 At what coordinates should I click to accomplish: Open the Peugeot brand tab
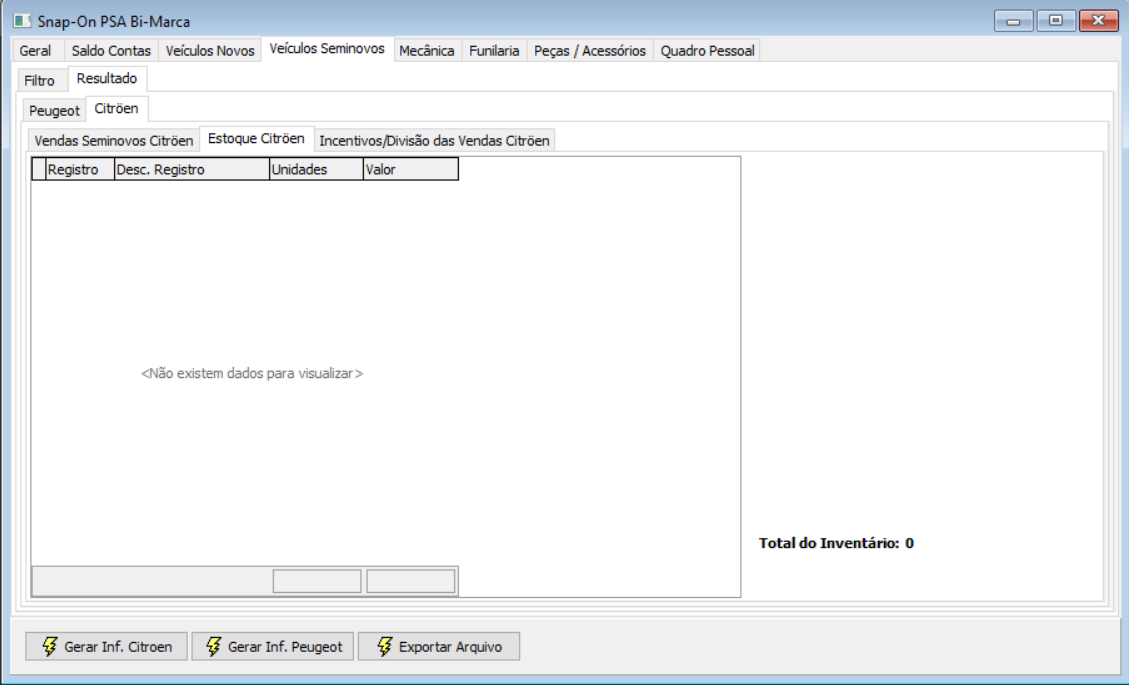pyautogui.click(x=54, y=111)
